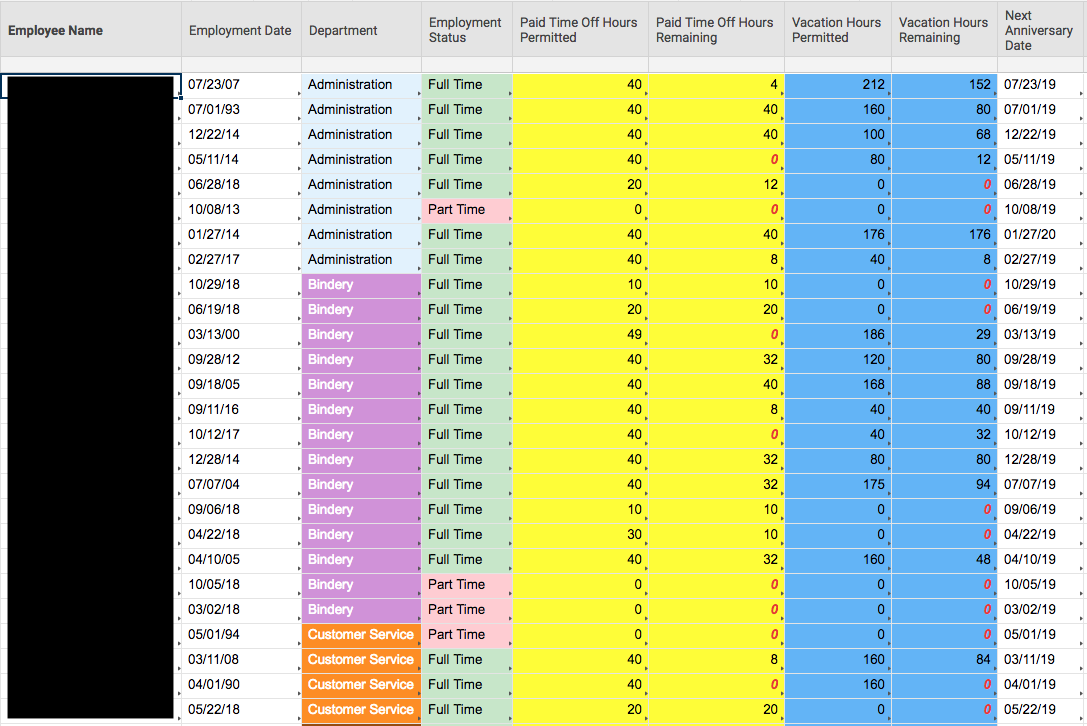
Task: Select the employment date 04/22/18
Action: (x=241, y=534)
